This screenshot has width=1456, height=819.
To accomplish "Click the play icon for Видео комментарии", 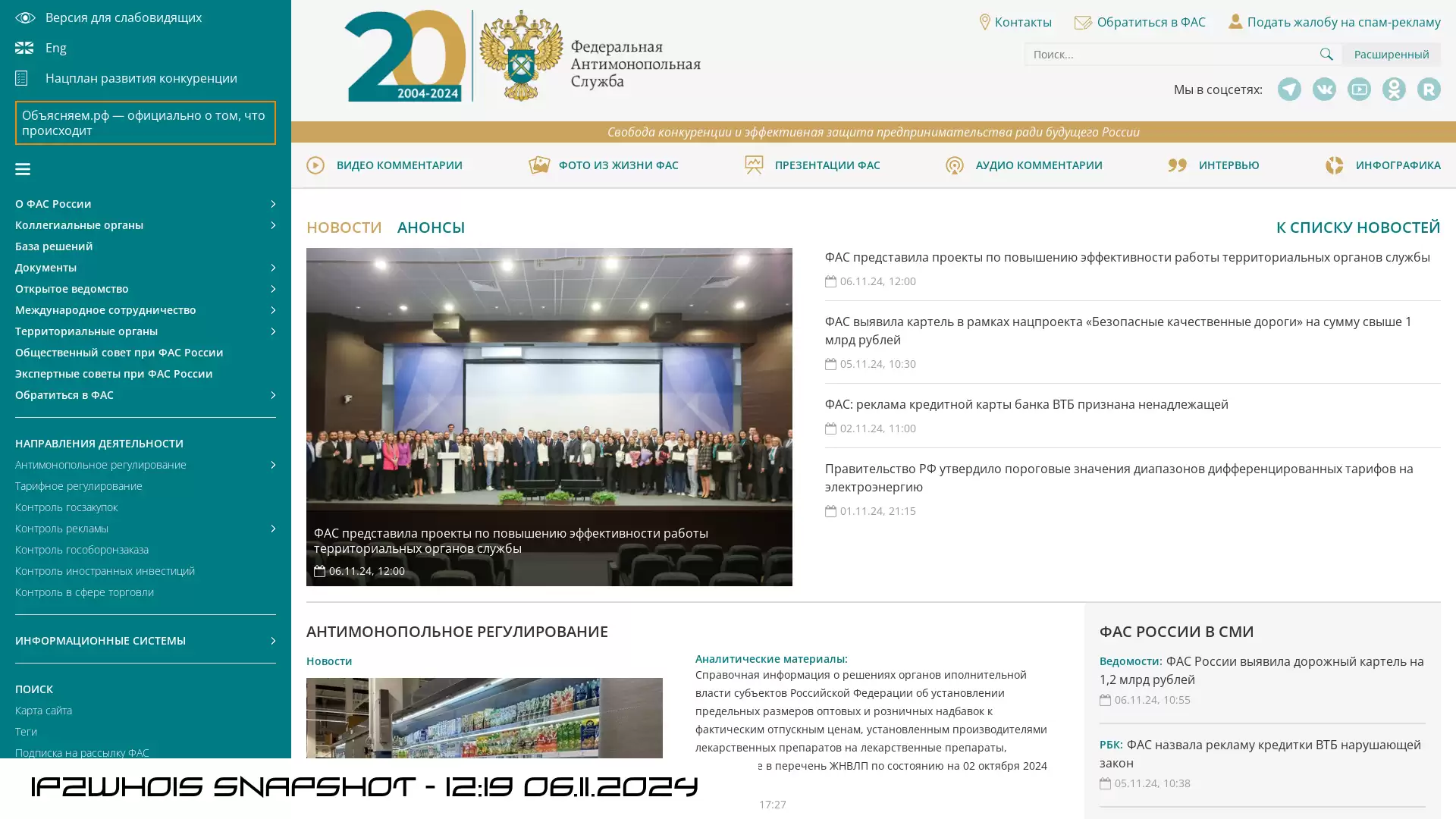I will tap(315, 165).
